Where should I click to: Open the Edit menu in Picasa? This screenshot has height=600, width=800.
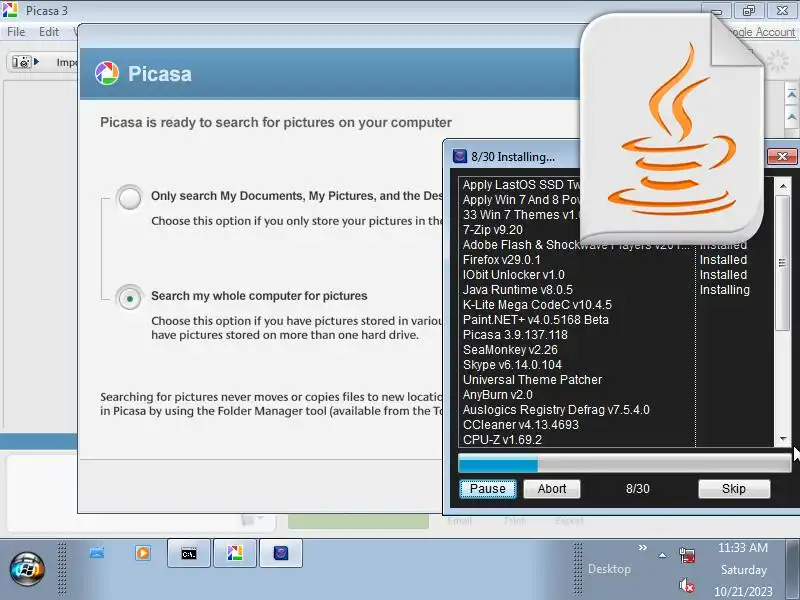click(x=49, y=32)
